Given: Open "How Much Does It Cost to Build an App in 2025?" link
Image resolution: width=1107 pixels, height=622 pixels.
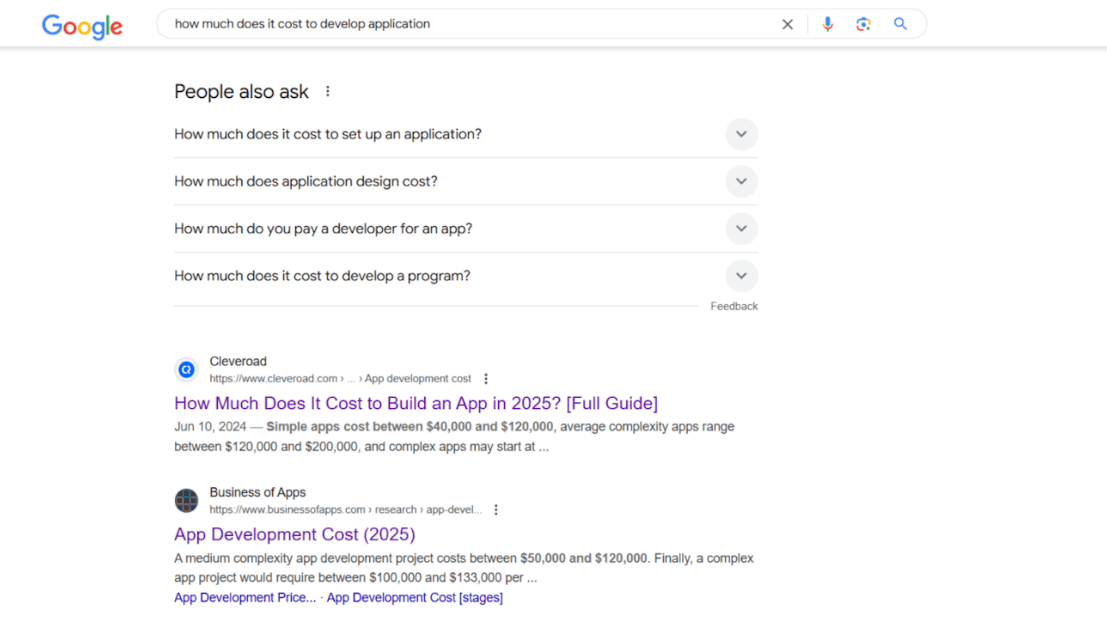Looking at the screenshot, I should pos(416,403).
